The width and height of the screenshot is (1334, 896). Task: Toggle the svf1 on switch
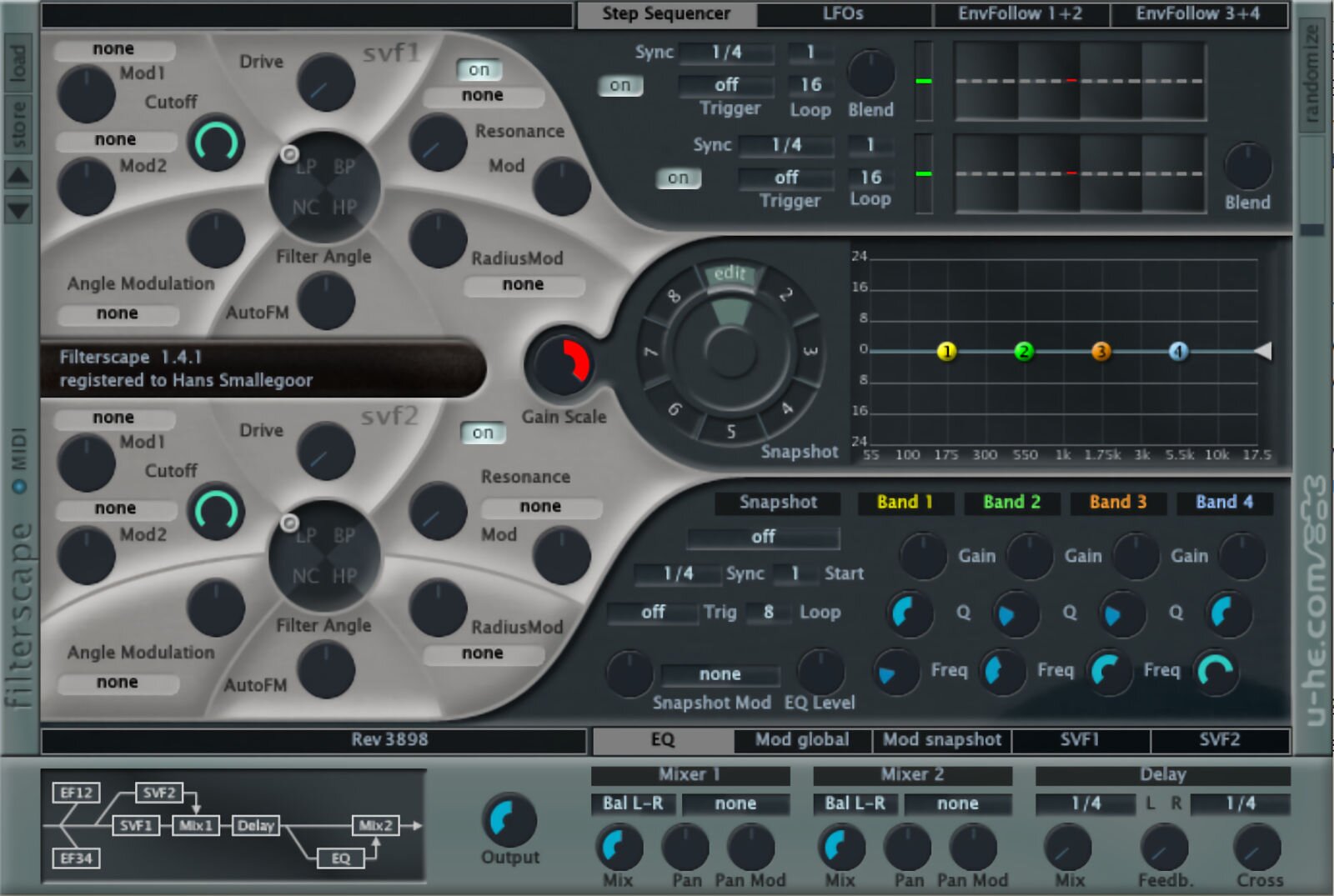pos(479,70)
